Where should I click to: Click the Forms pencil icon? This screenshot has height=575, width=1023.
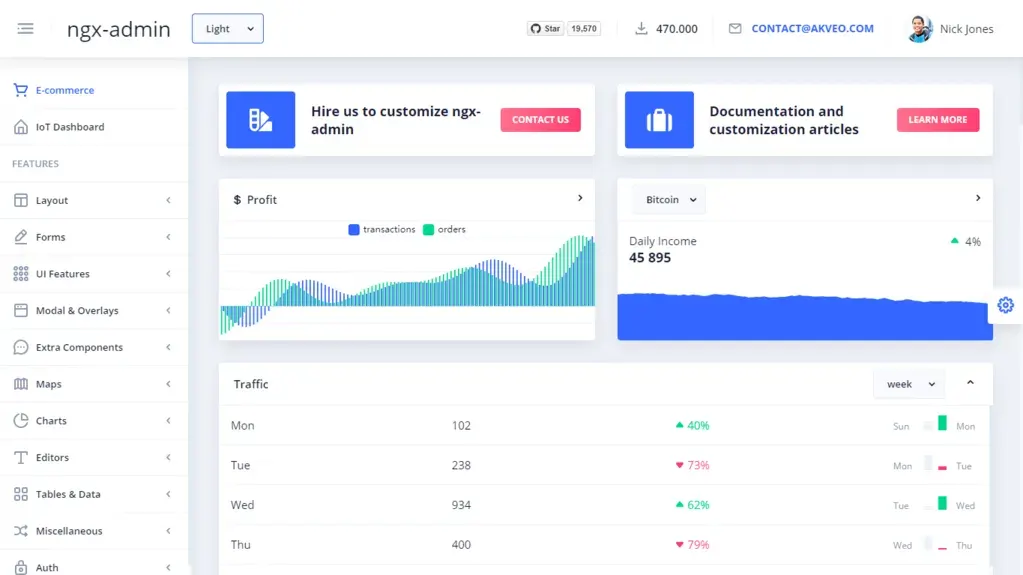[21, 237]
